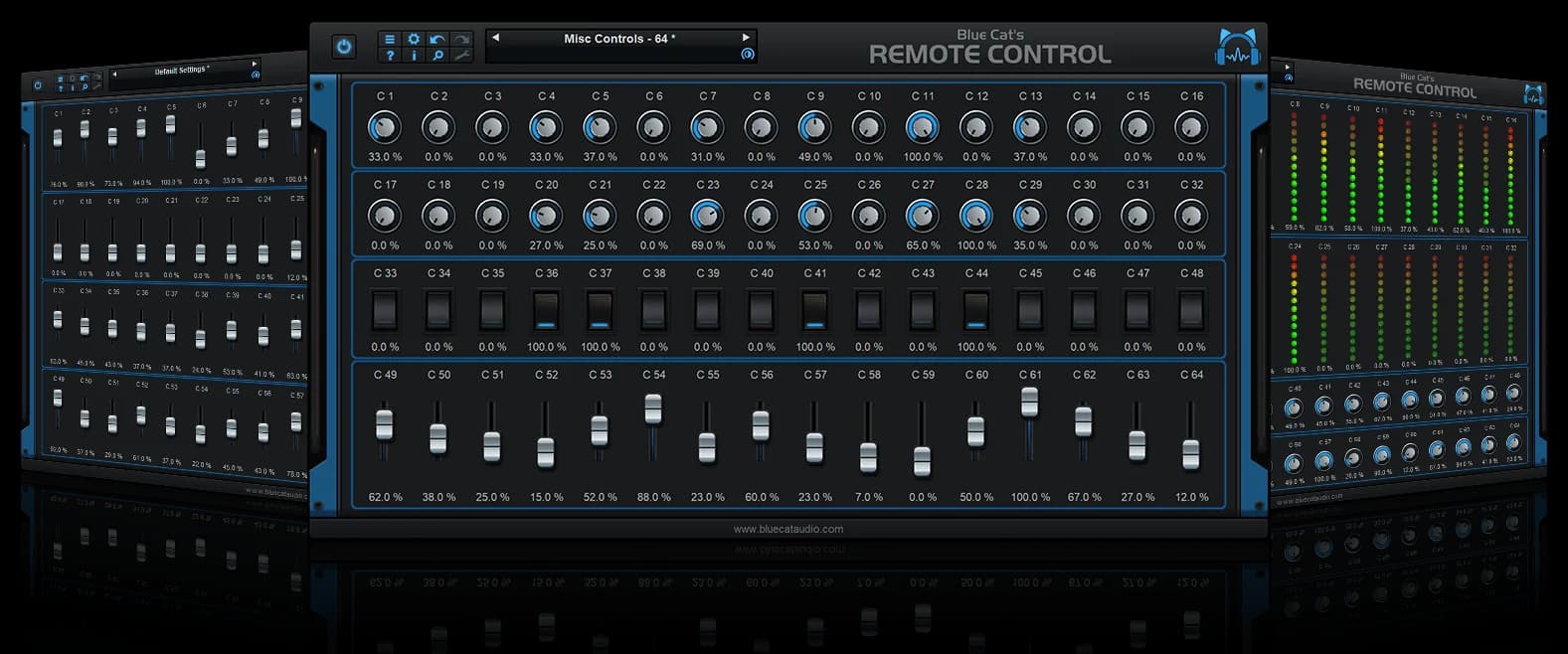Viewport: 1568px width, 654px height.
Task: Click knob C 28 at 100.0 %
Action: point(976,216)
